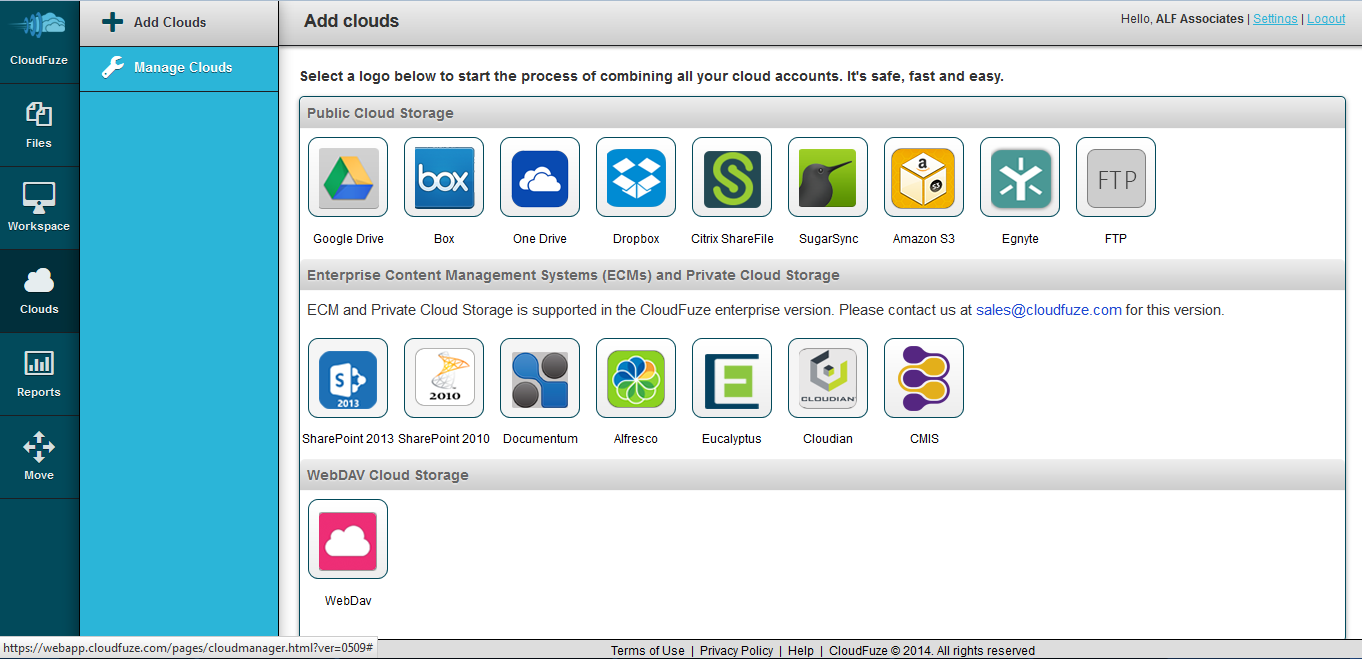The height and width of the screenshot is (659, 1362).
Task: Open the Move section
Action: pyautogui.click(x=39, y=457)
